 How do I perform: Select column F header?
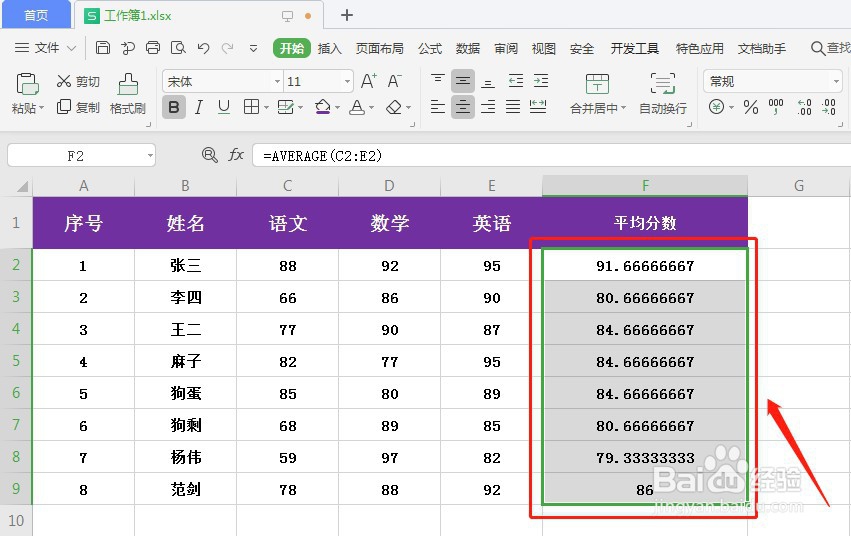(645, 186)
